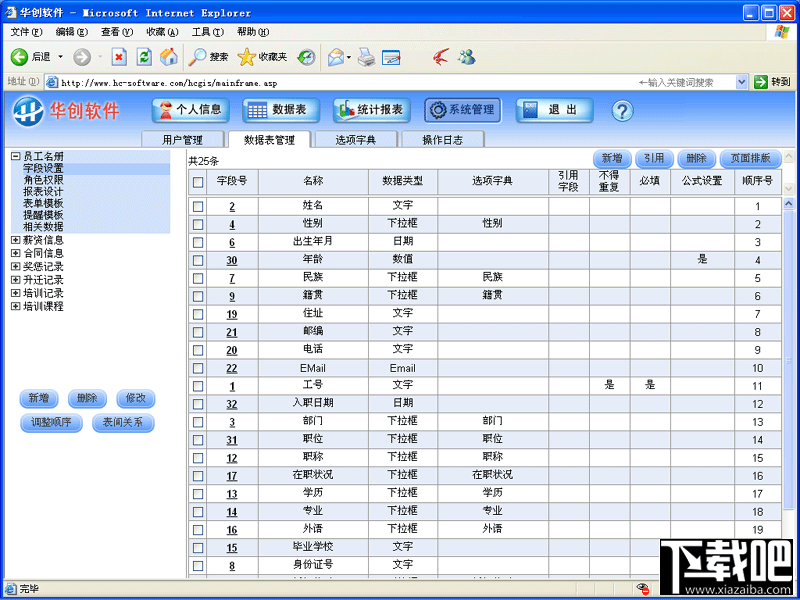
Task: Tick the checkbox for 出生年月 row
Action: (198, 242)
